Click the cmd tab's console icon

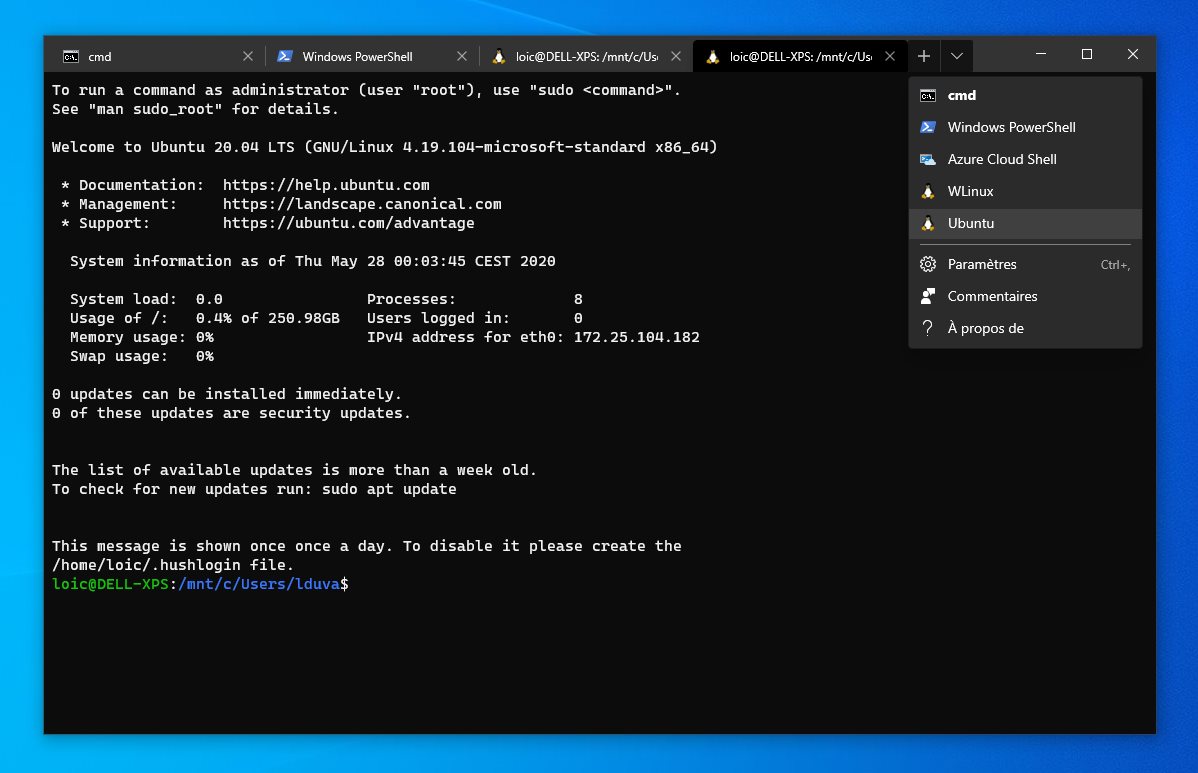tap(70, 57)
